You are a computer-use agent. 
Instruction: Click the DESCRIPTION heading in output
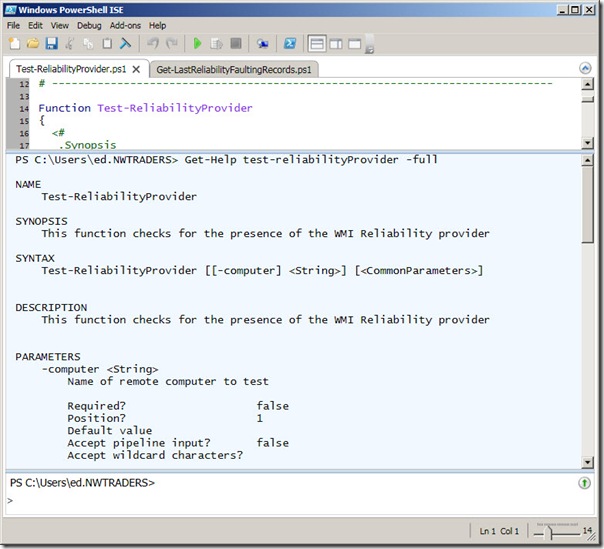51,307
